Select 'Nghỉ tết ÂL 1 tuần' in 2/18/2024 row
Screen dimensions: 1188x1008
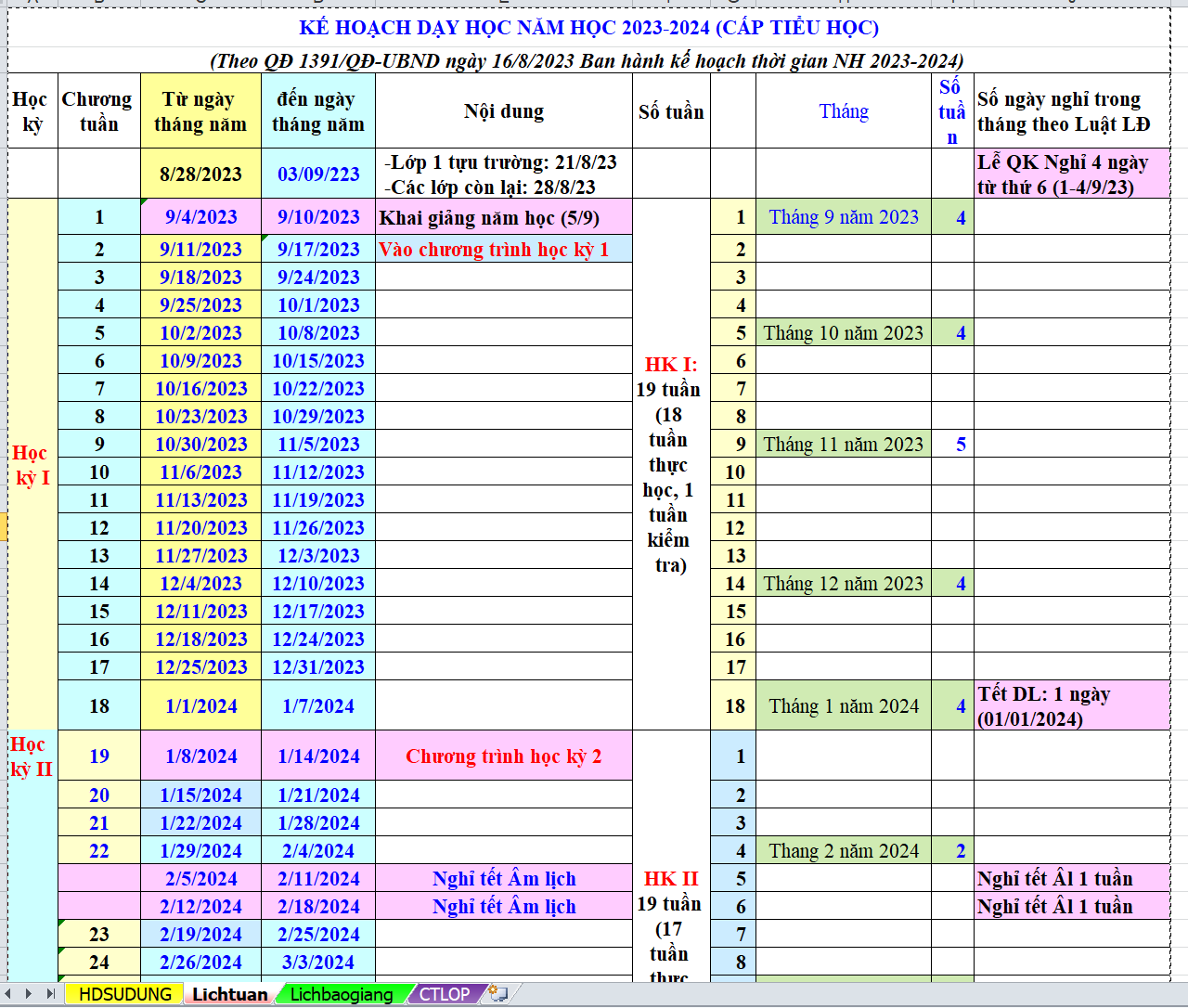pyautogui.click(x=1072, y=906)
